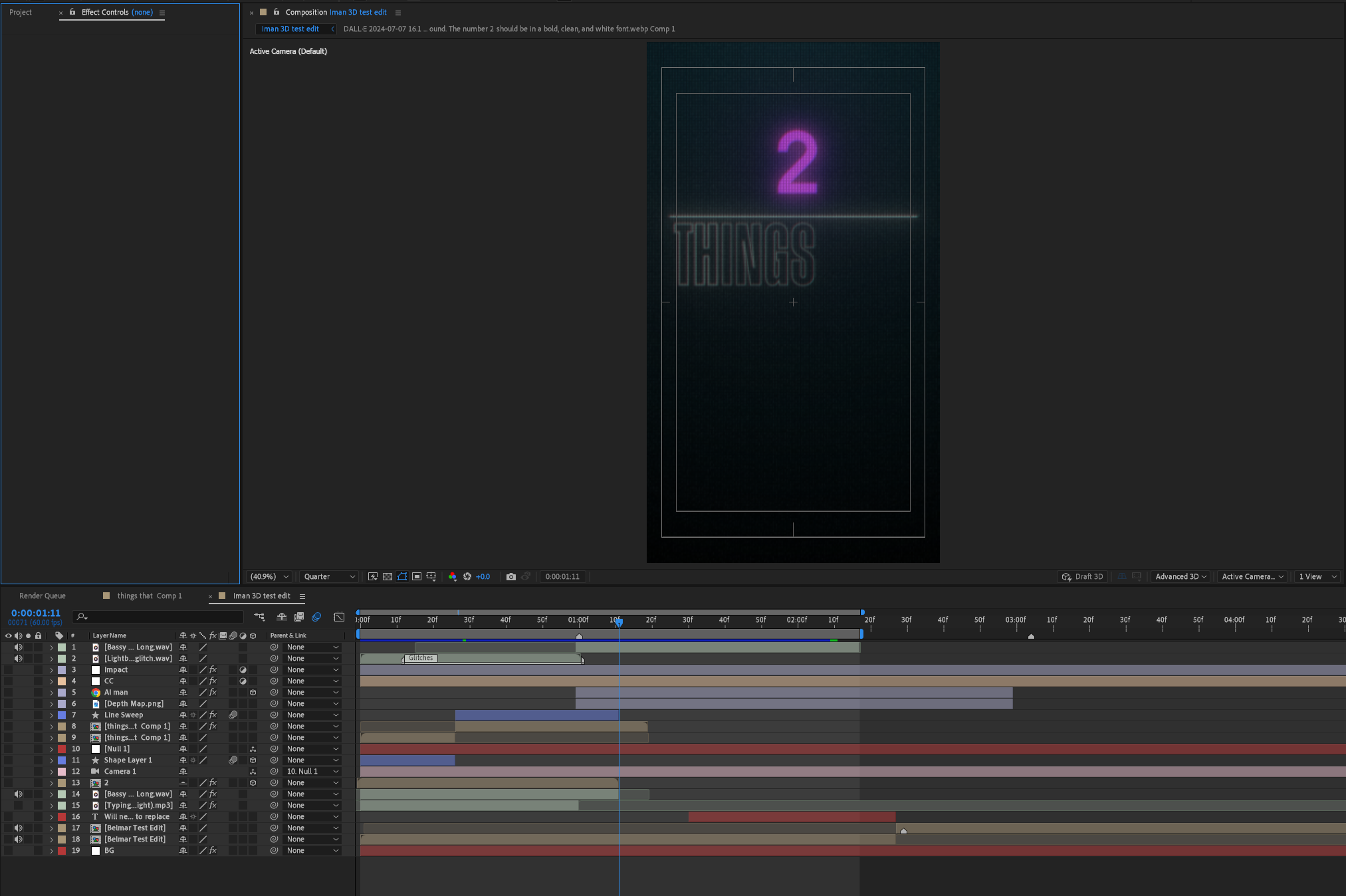Open the Graph Editor
The height and width of the screenshot is (896, 1346).
[x=338, y=617]
